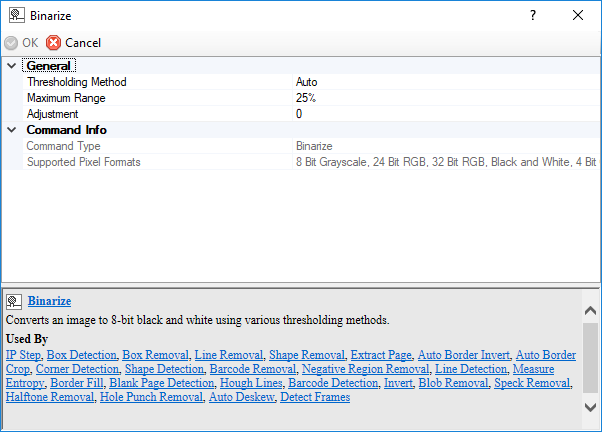Edit the Maximum Range value
This screenshot has height=432, width=602.
pyautogui.click(x=440, y=98)
